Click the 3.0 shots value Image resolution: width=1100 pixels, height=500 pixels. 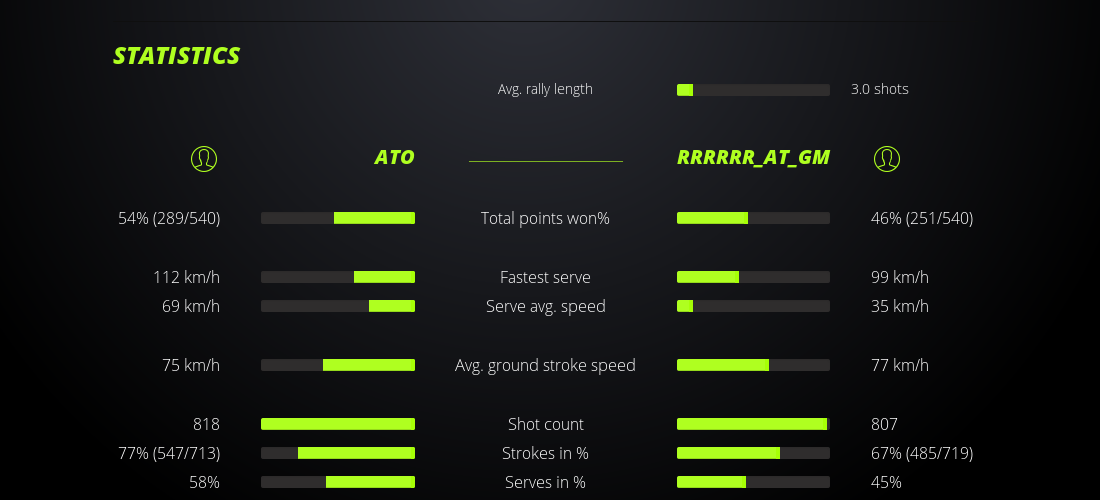click(x=879, y=89)
